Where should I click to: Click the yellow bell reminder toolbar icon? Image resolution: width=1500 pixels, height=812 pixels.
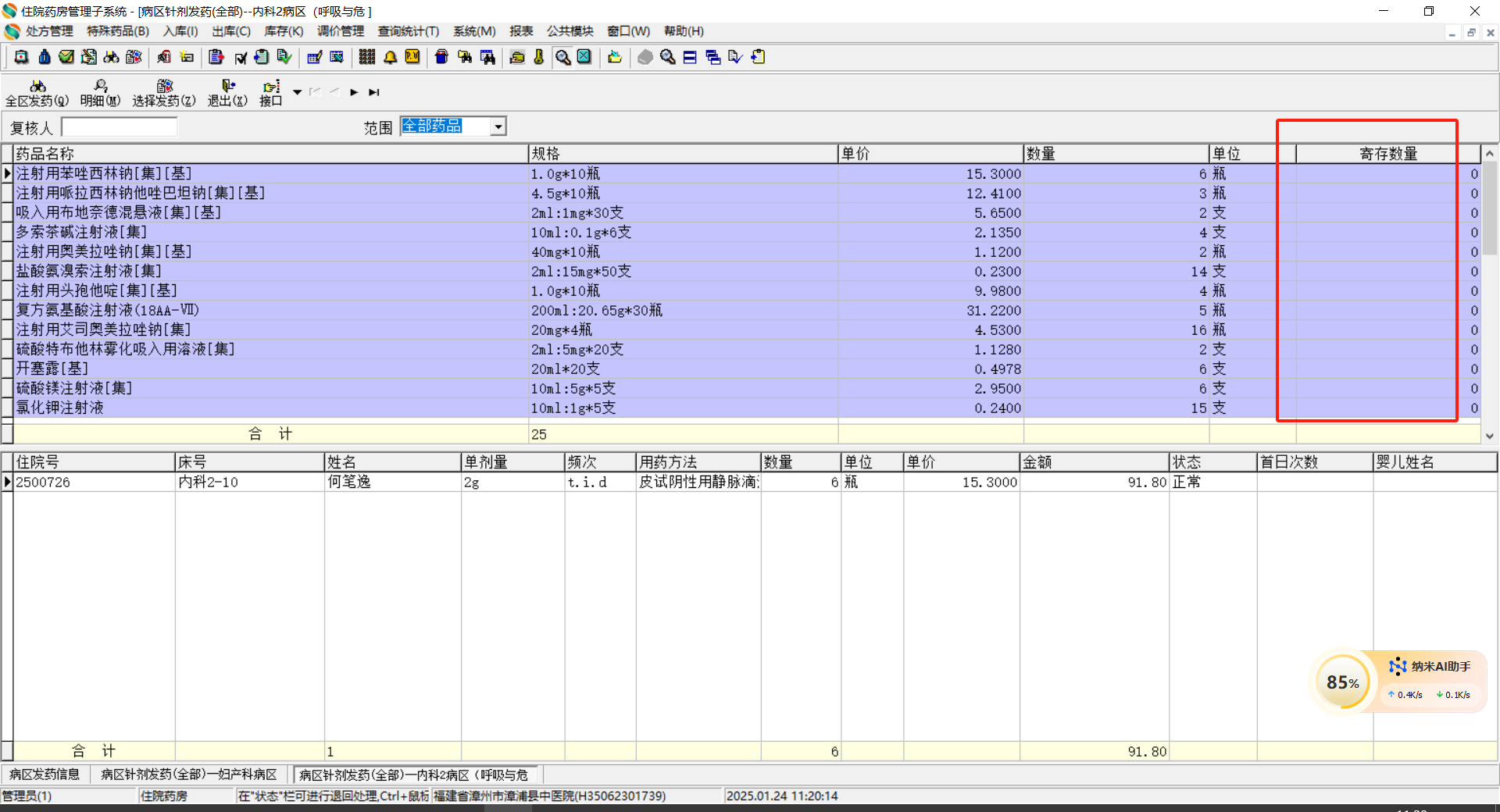(390, 57)
